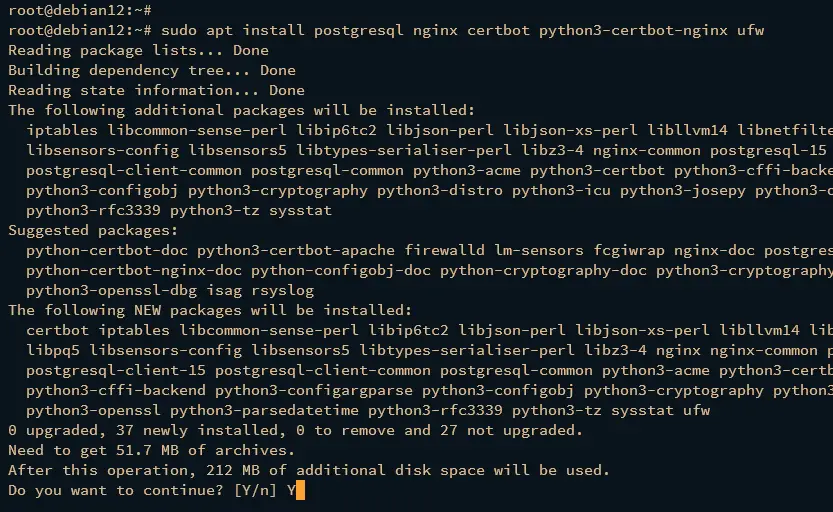
Task: Click python3-certbot-nginx in the command line
Action: pos(633,30)
